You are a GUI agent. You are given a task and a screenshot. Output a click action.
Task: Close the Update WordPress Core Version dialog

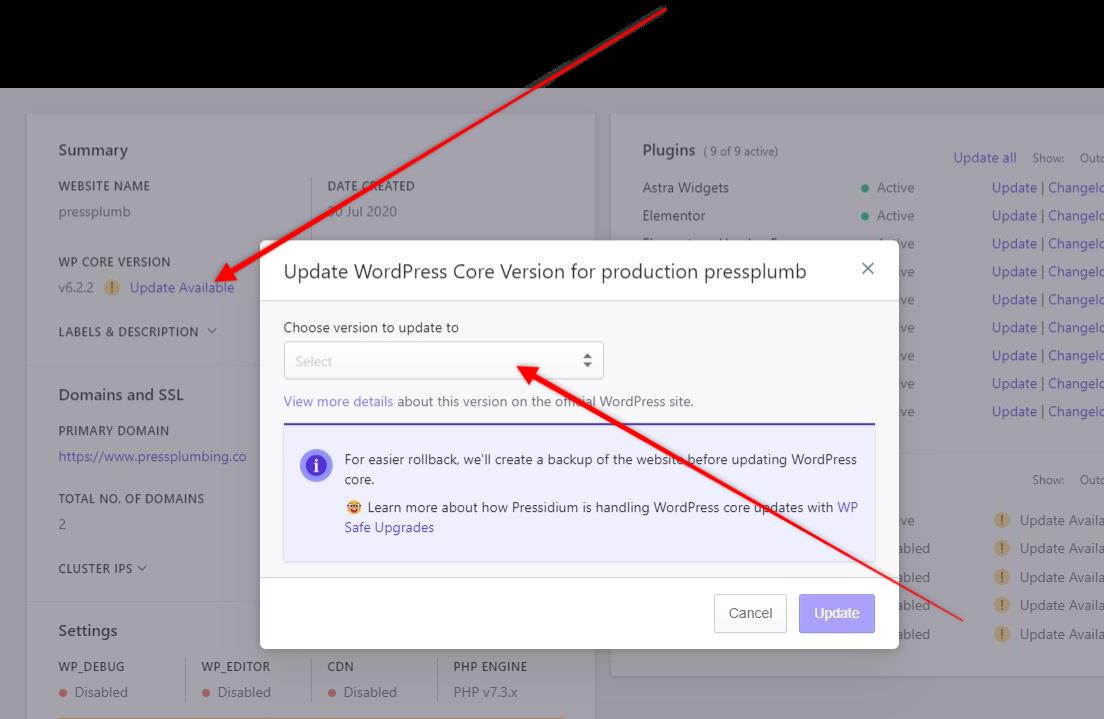(x=867, y=268)
